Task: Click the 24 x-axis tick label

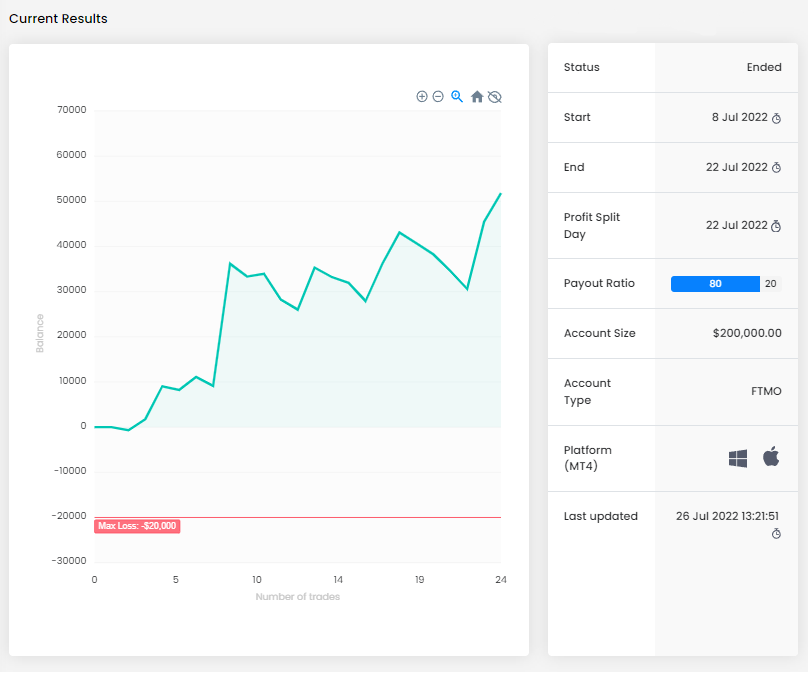Action: click(x=500, y=580)
